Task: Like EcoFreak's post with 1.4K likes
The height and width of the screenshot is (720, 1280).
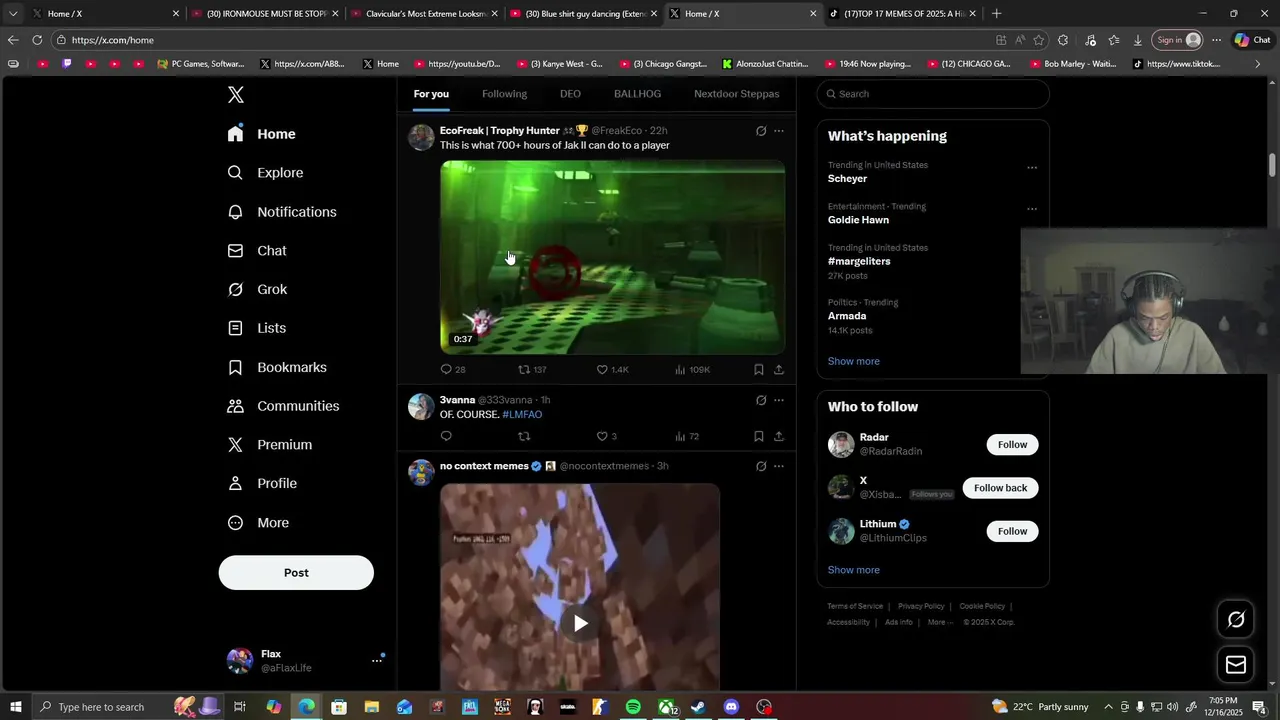Action: pos(612,370)
